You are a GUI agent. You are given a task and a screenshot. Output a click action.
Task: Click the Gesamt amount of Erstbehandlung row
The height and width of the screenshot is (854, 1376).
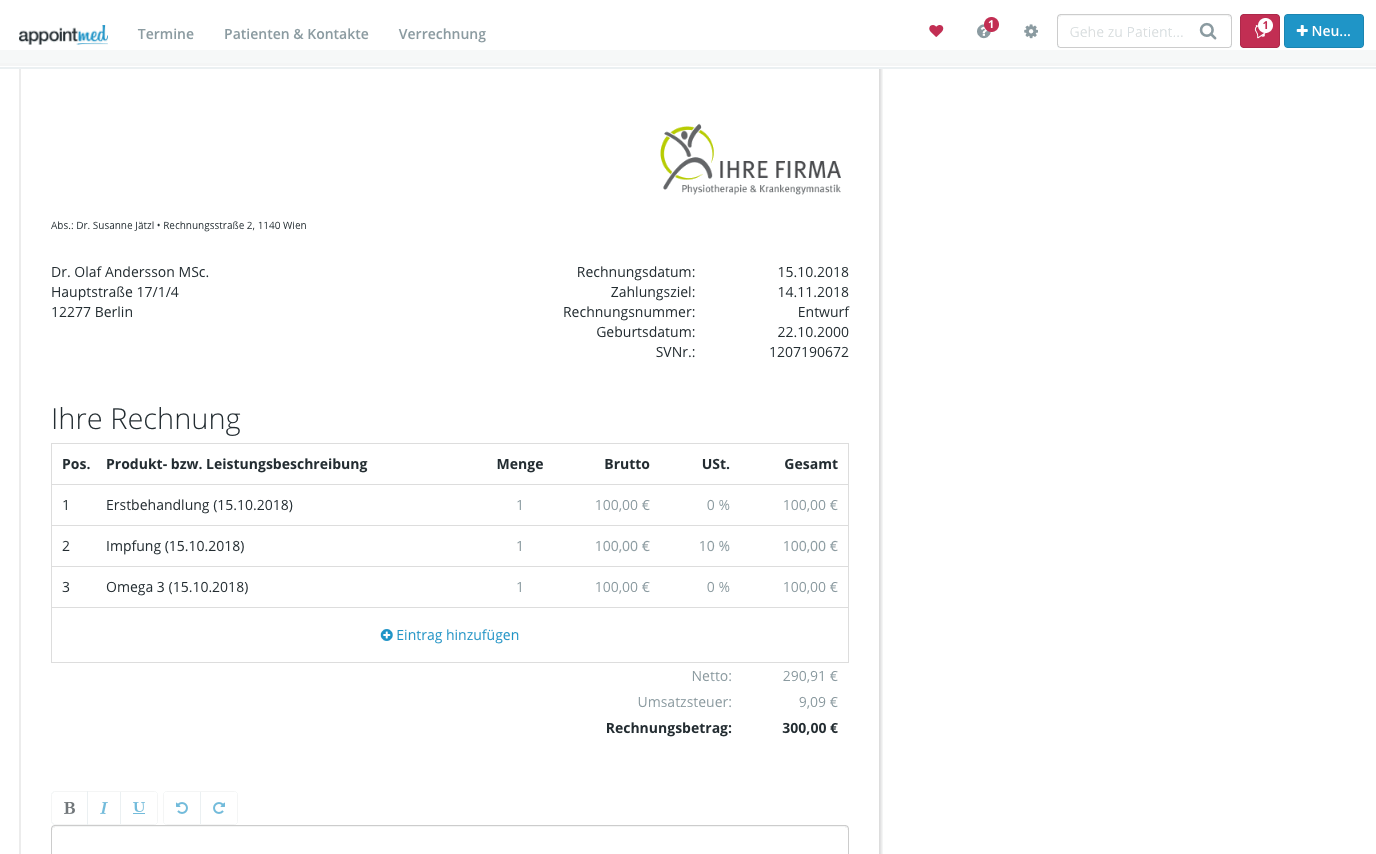(810, 505)
